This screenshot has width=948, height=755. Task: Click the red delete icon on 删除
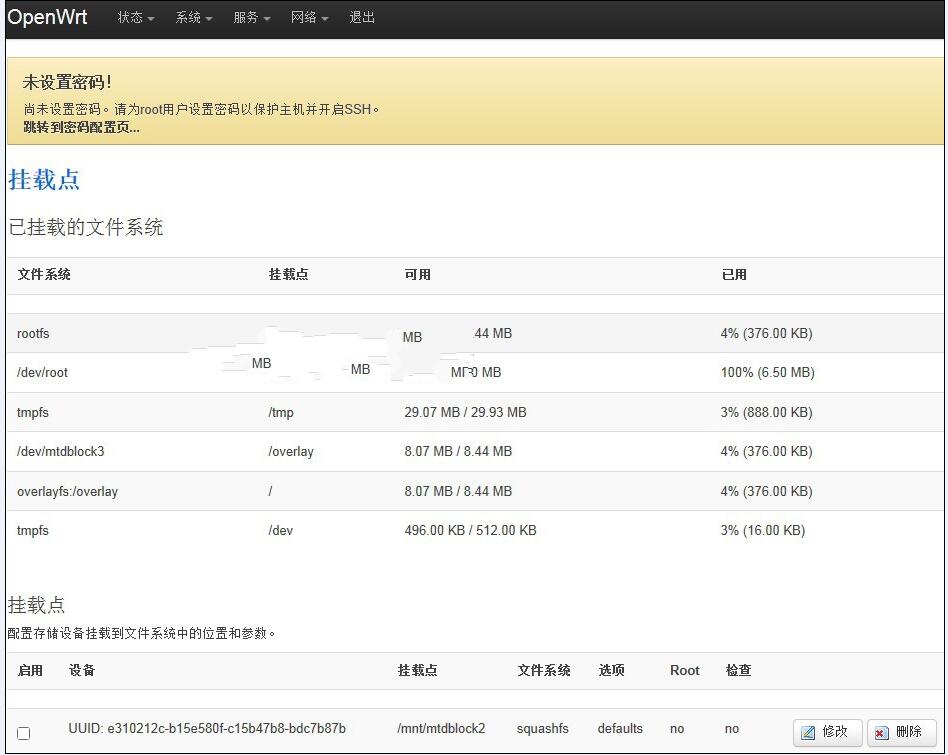coord(881,732)
